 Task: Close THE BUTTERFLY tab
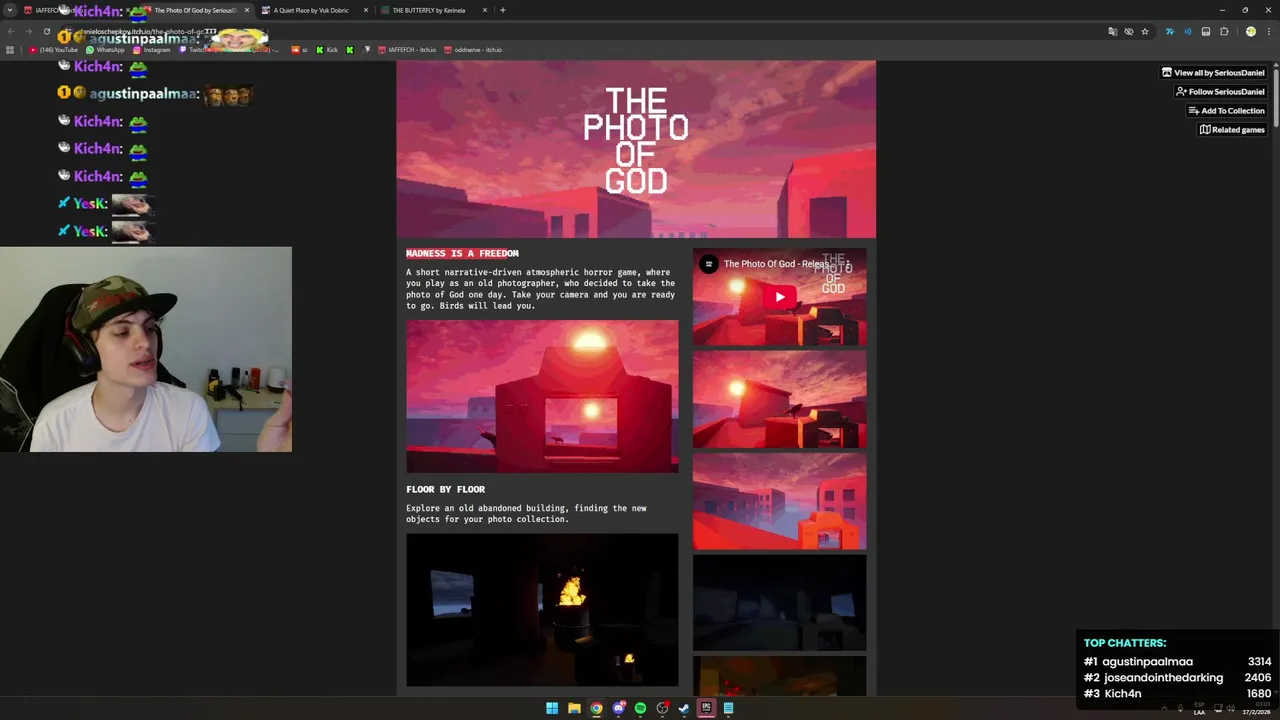[x=485, y=10]
